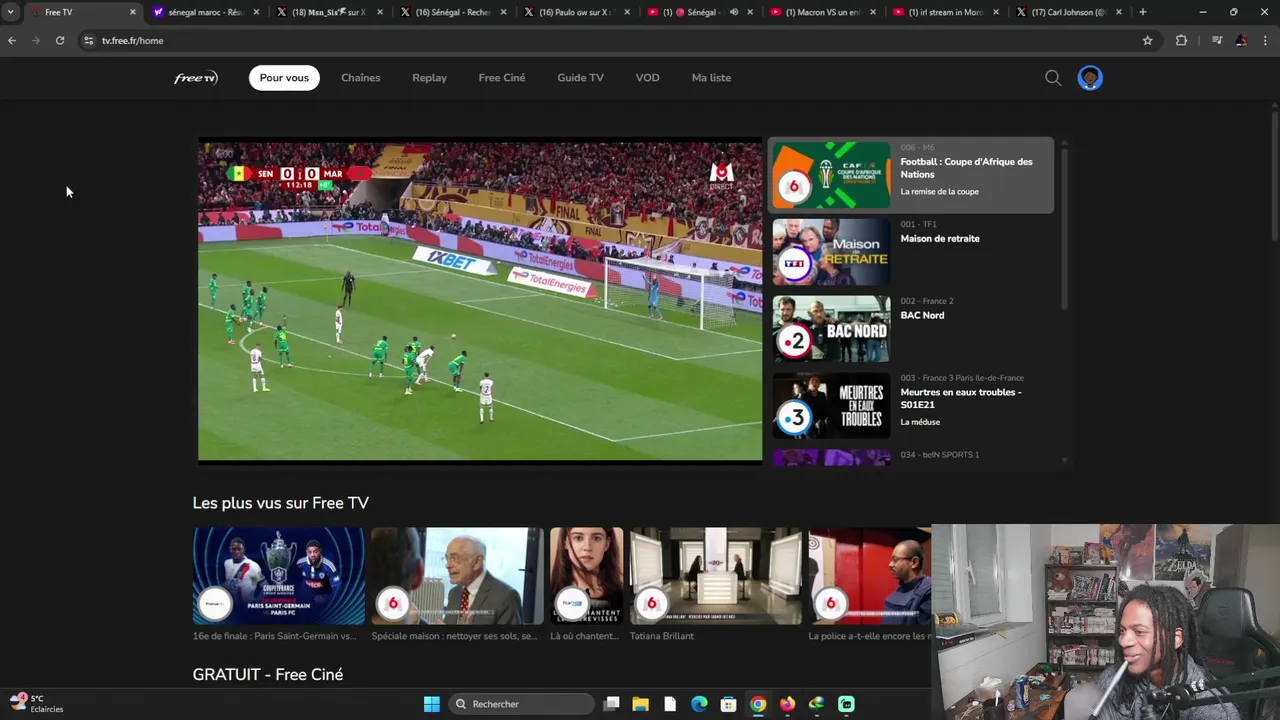Screen dimensions: 1280x720
Task: Open the tab search dropdown arrow
Action: [10, 12]
